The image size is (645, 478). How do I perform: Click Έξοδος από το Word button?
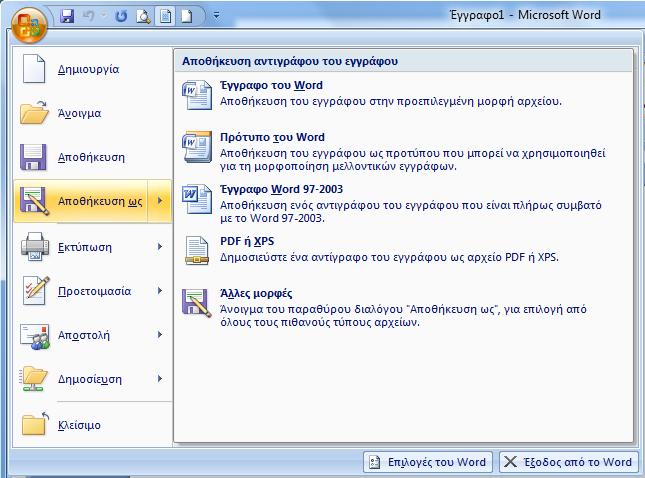click(x=569, y=462)
